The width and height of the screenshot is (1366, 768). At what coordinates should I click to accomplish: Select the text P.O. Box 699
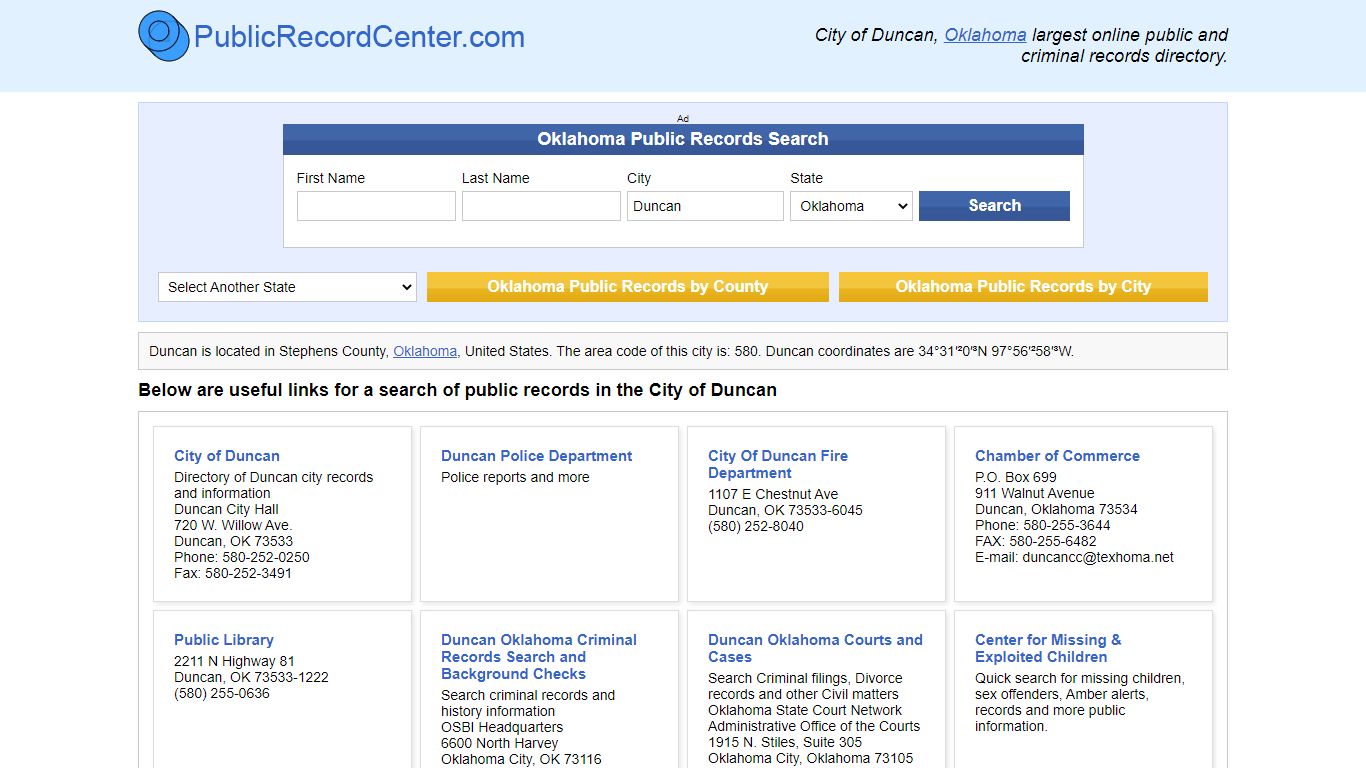(x=1016, y=477)
